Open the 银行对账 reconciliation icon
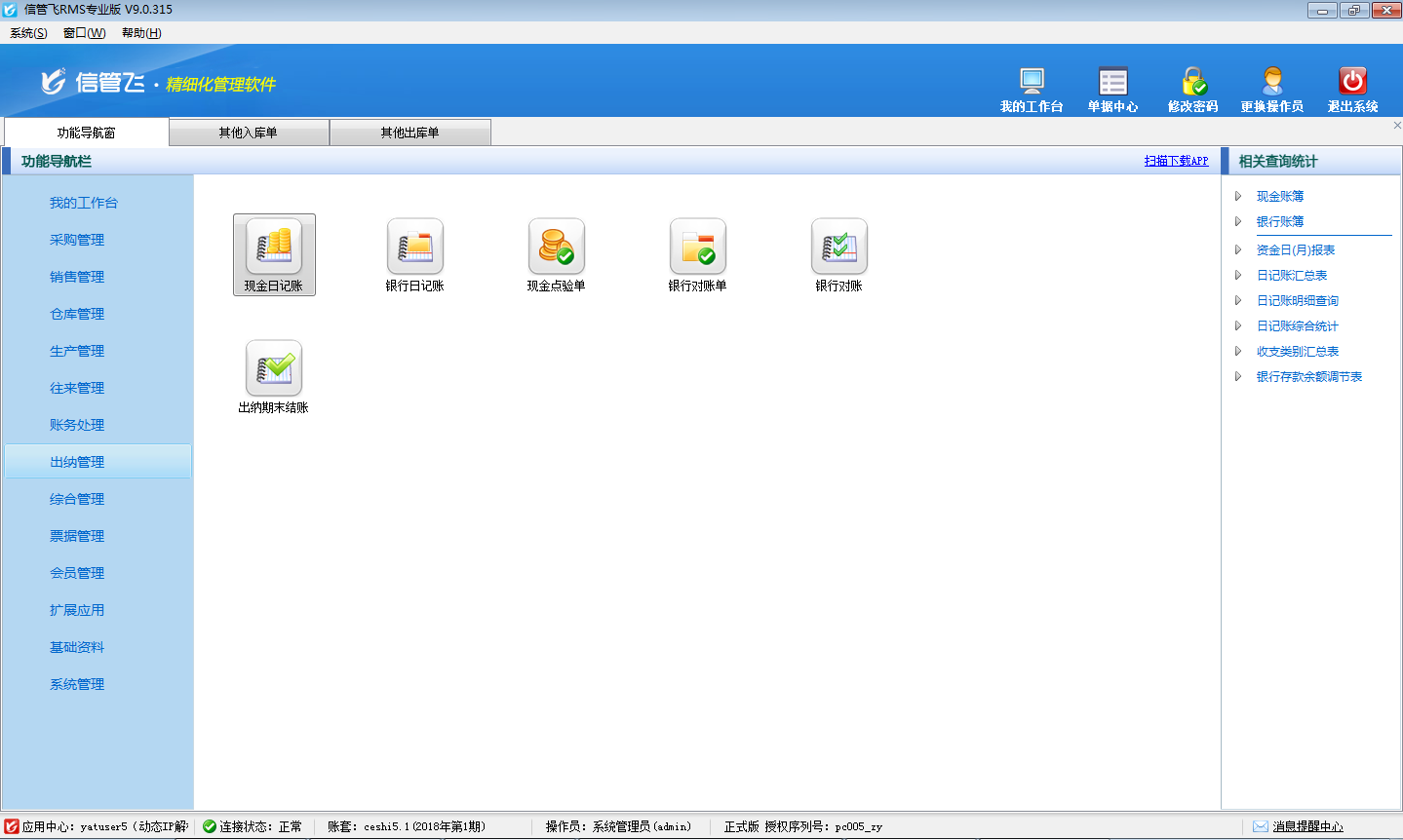The image size is (1403, 840). [839, 247]
